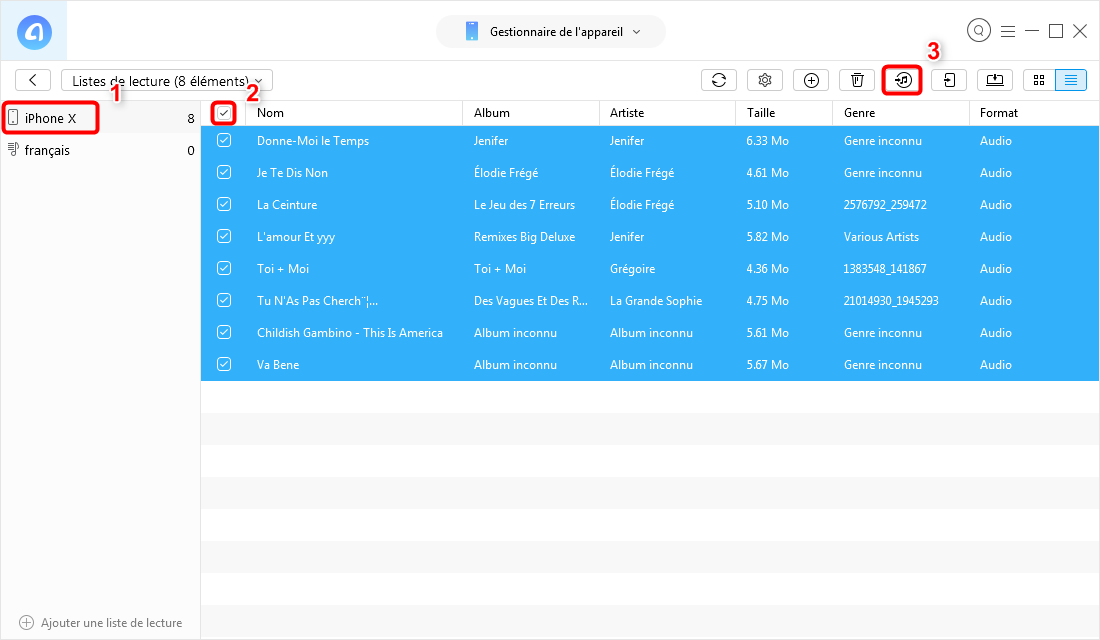Click album Le Jeu des 7 Erreurs
The height and width of the screenshot is (640, 1100).
point(524,204)
